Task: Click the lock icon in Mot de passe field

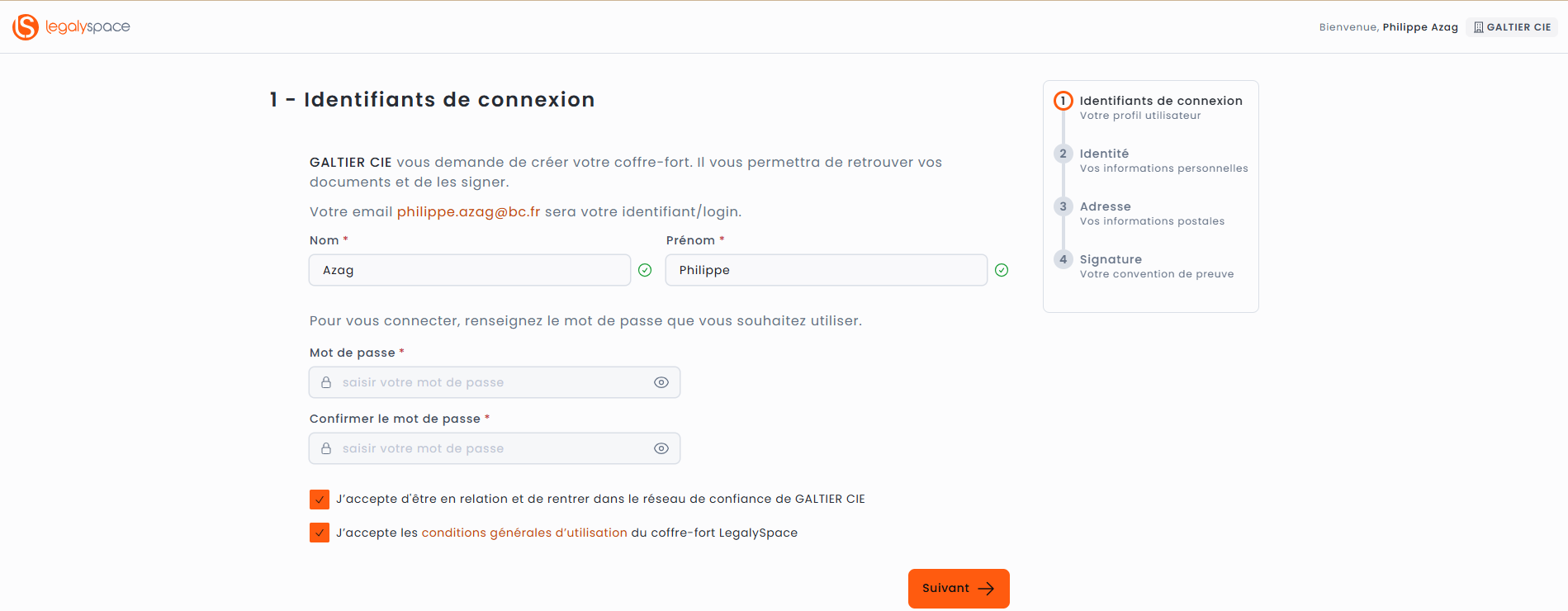Action: 326,382
